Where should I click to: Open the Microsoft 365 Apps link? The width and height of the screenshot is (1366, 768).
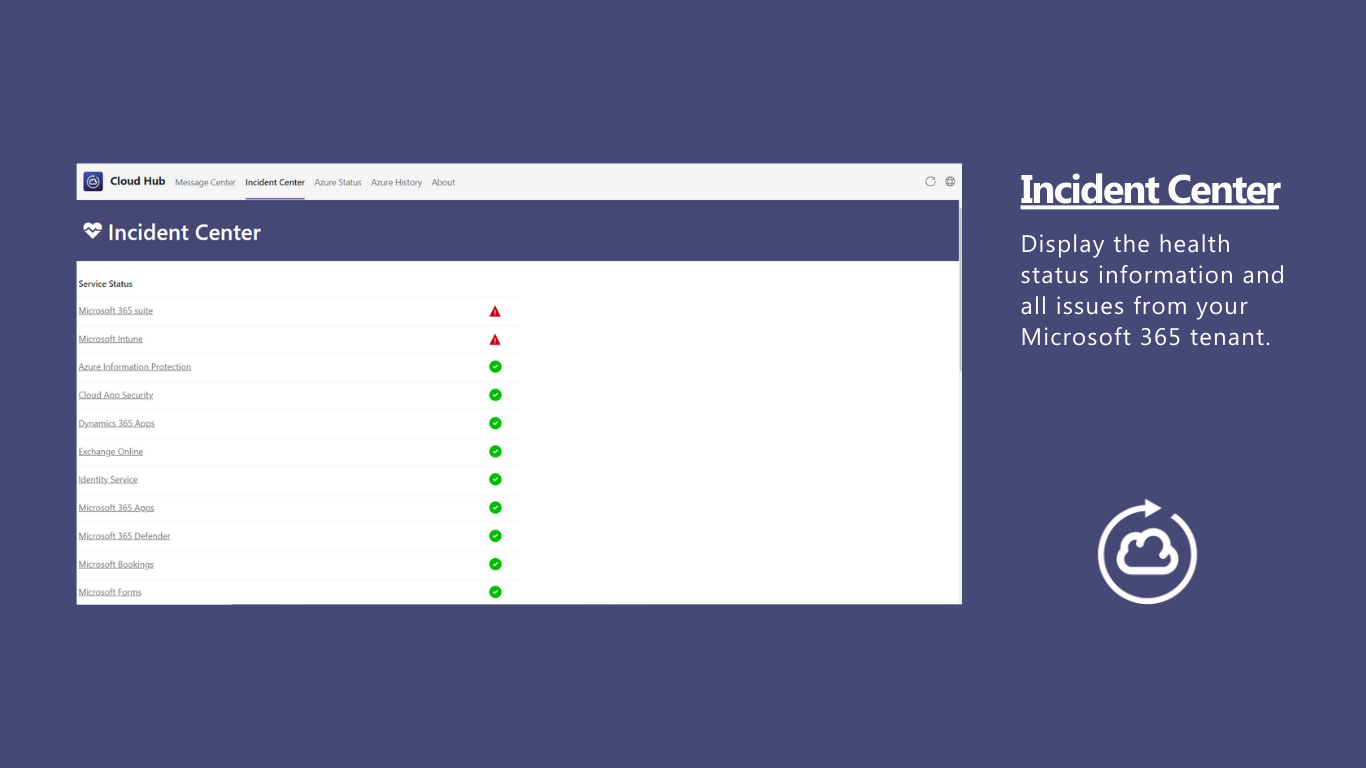pos(117,508)
